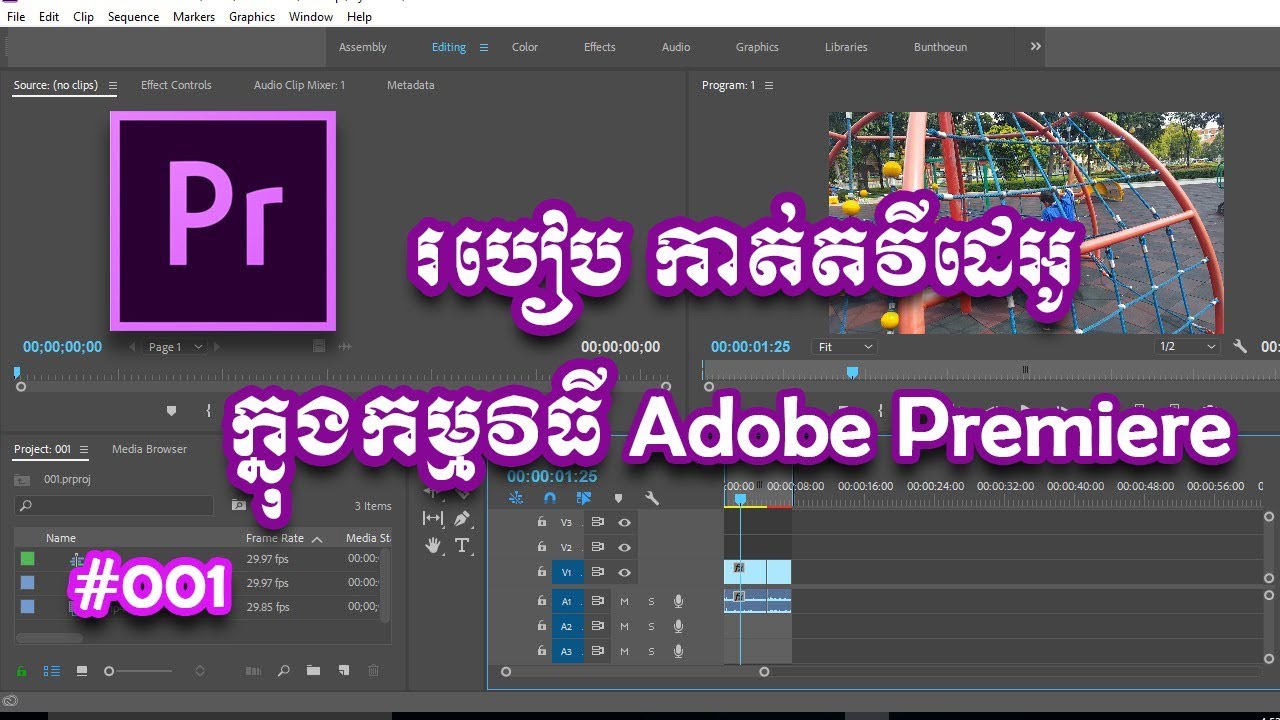Create New Bin in Project panel

[313, 671]
